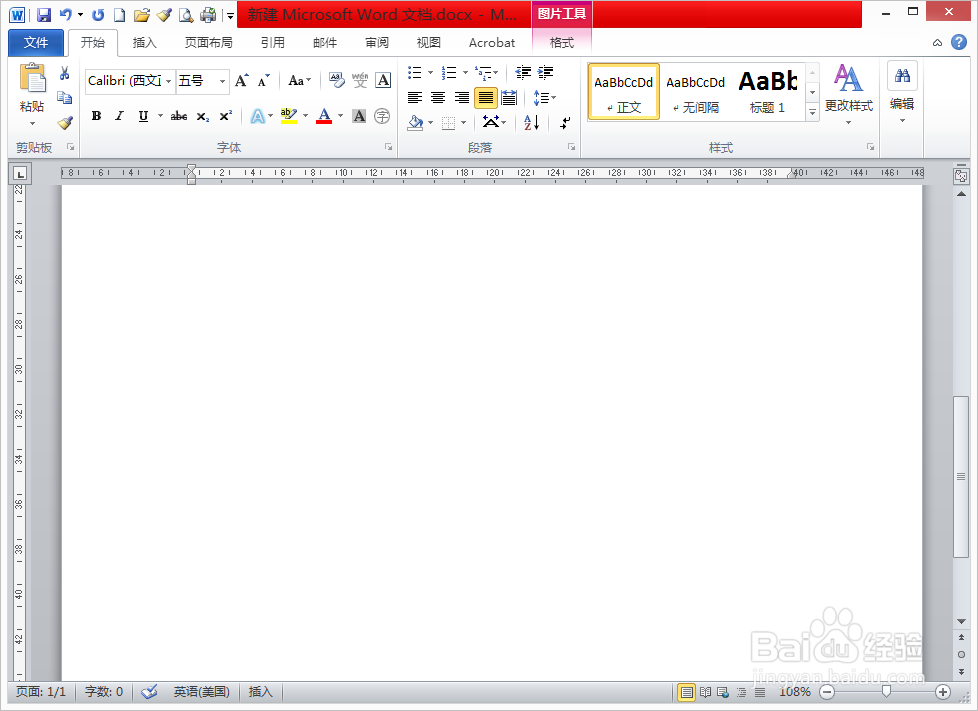This screenshot has width=978, height=711.
Task: Click the Quick Print printer icon
Action: (208, 15)
